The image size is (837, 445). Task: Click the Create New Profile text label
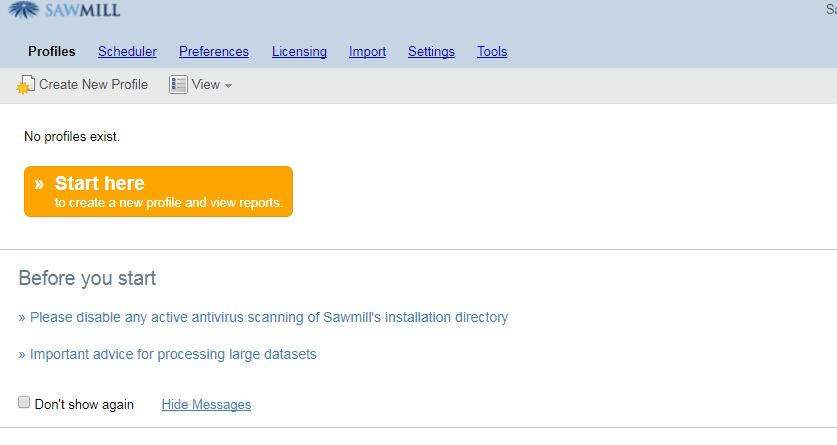tap(93, 84)
